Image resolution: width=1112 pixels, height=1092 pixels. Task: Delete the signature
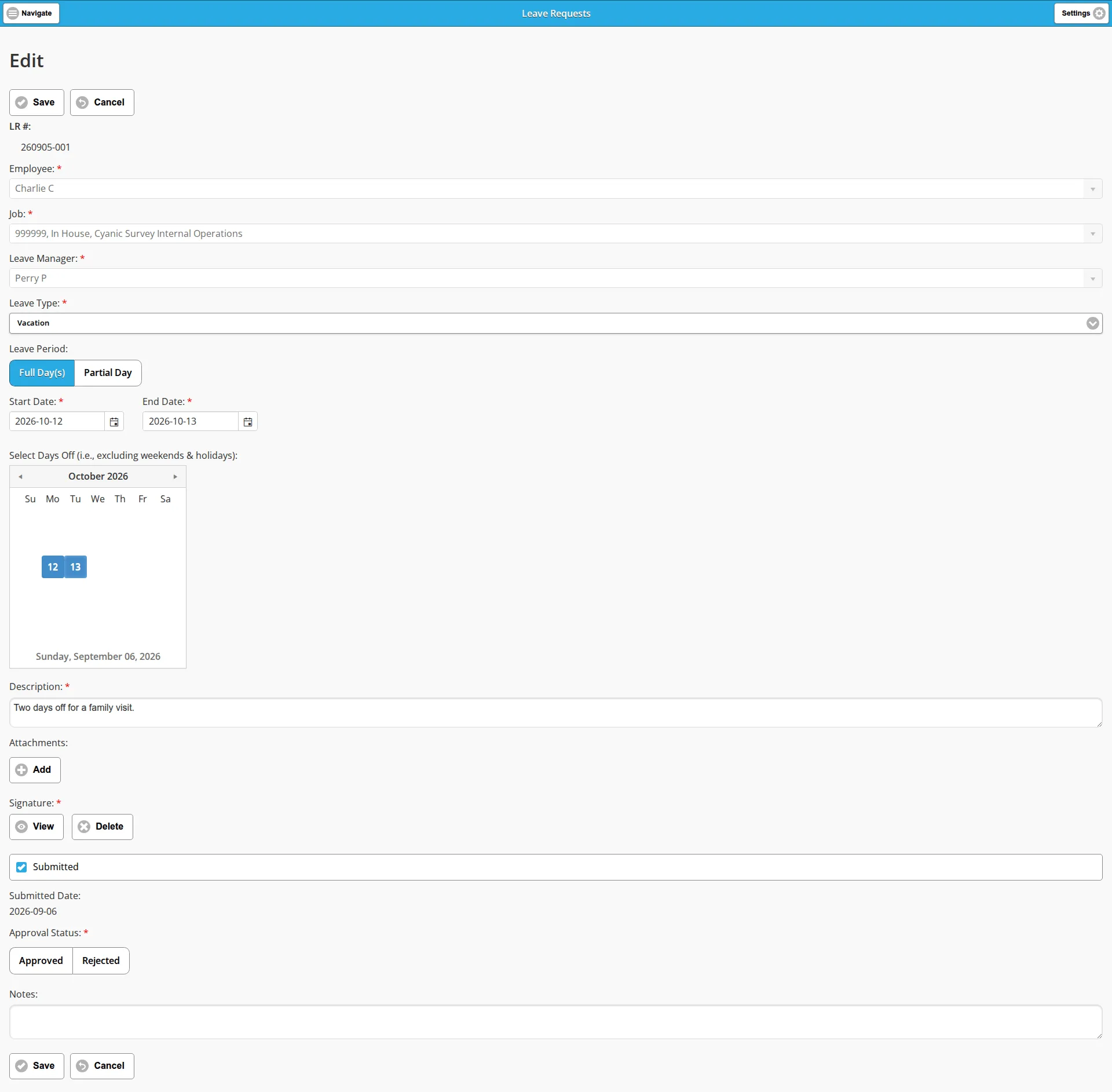103,827
